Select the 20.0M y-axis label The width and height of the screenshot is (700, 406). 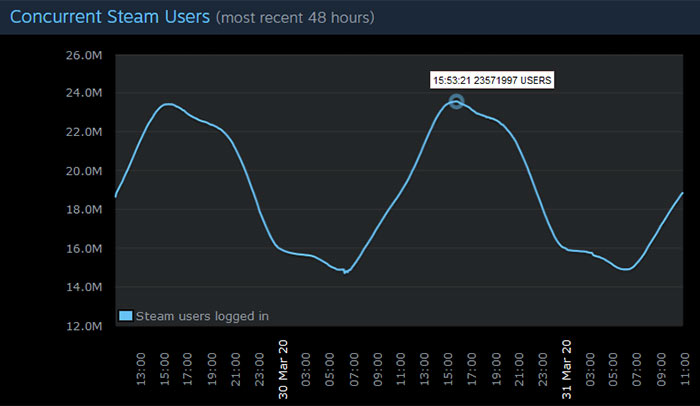coord(84,171)
